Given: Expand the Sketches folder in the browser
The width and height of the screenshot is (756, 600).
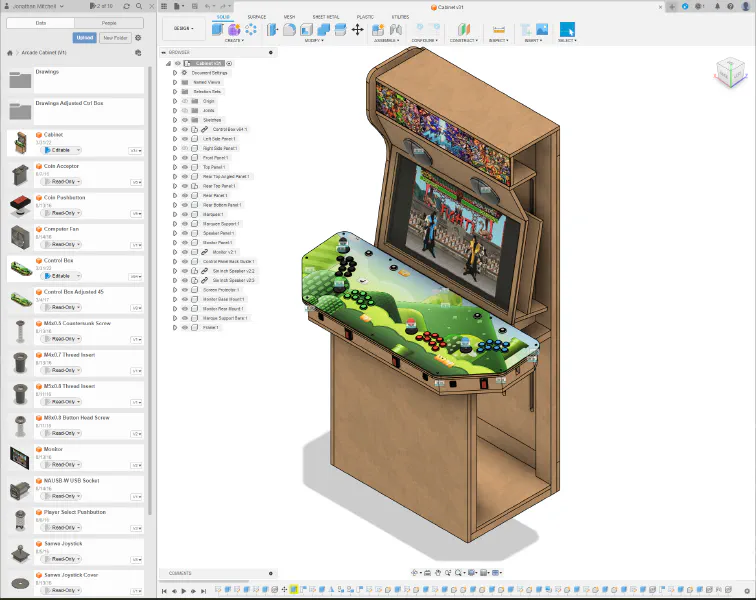Looking at the screenshot, I should tap(174, 120).
